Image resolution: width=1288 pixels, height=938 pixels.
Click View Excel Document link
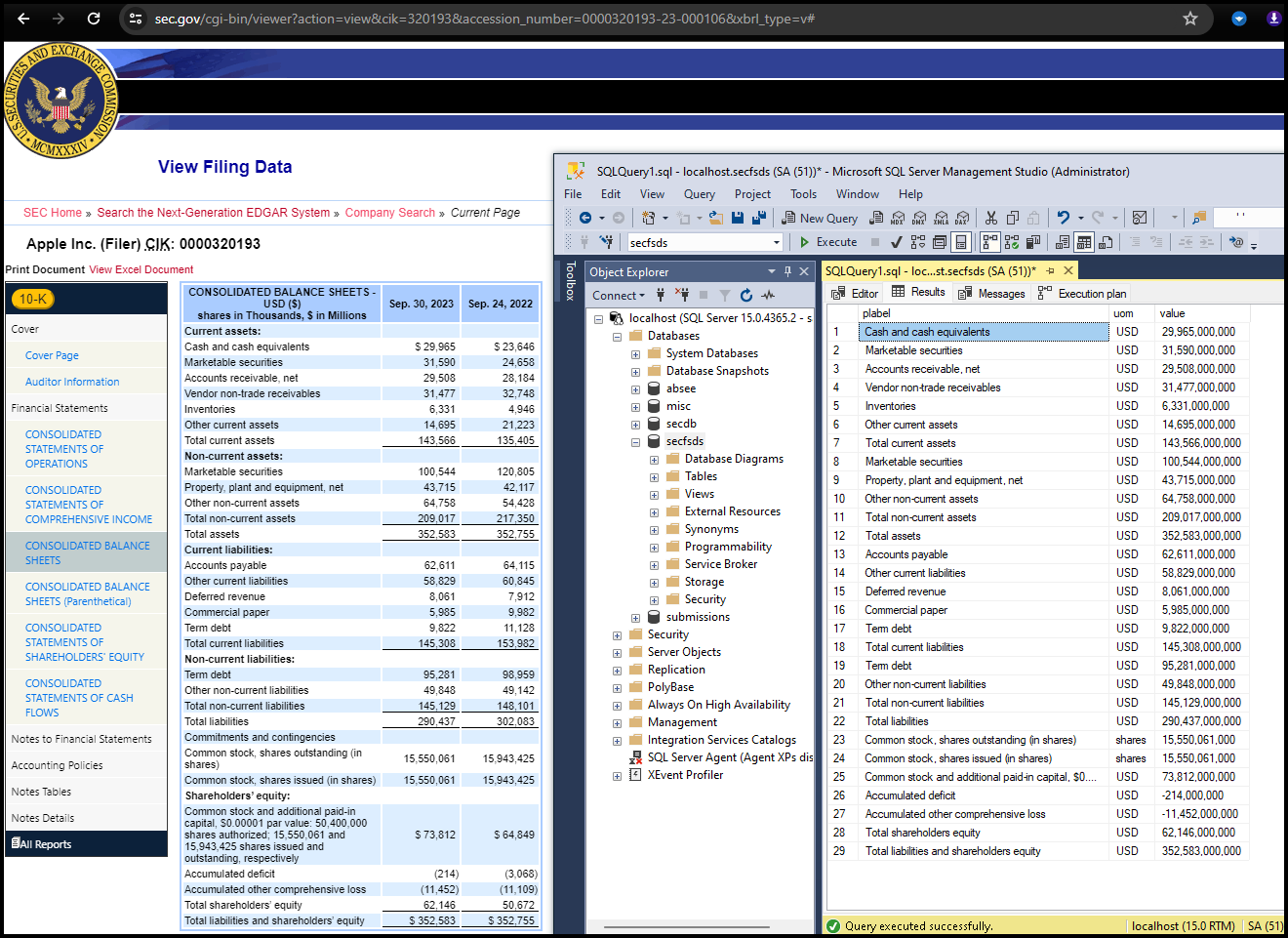[x=141, y=269]
